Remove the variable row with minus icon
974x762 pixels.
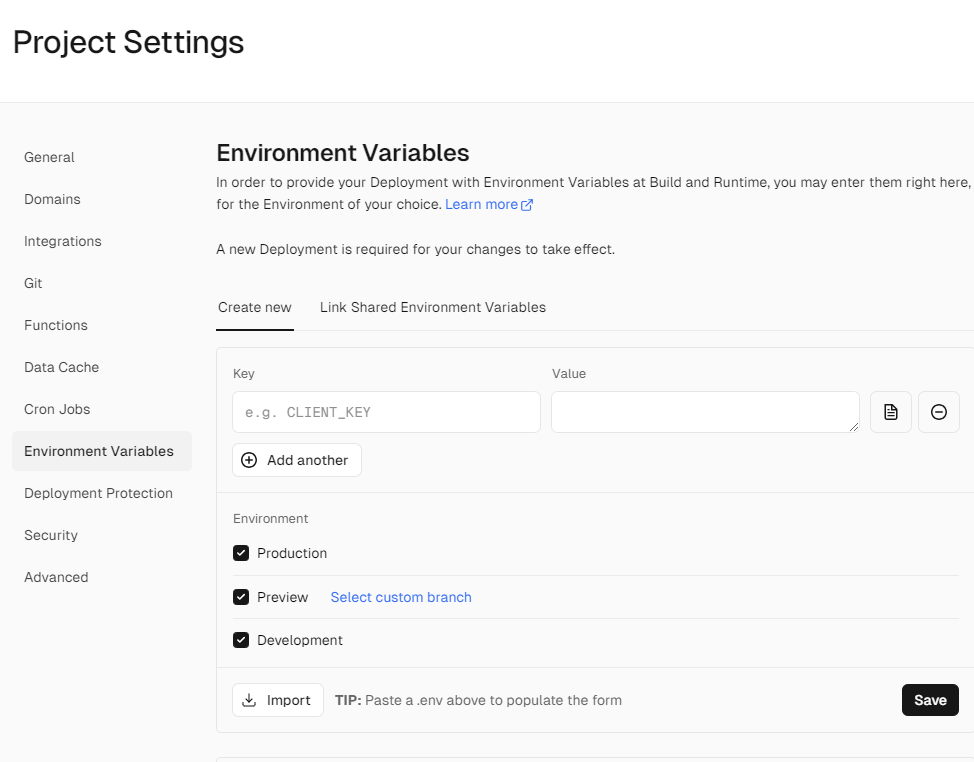938,412
